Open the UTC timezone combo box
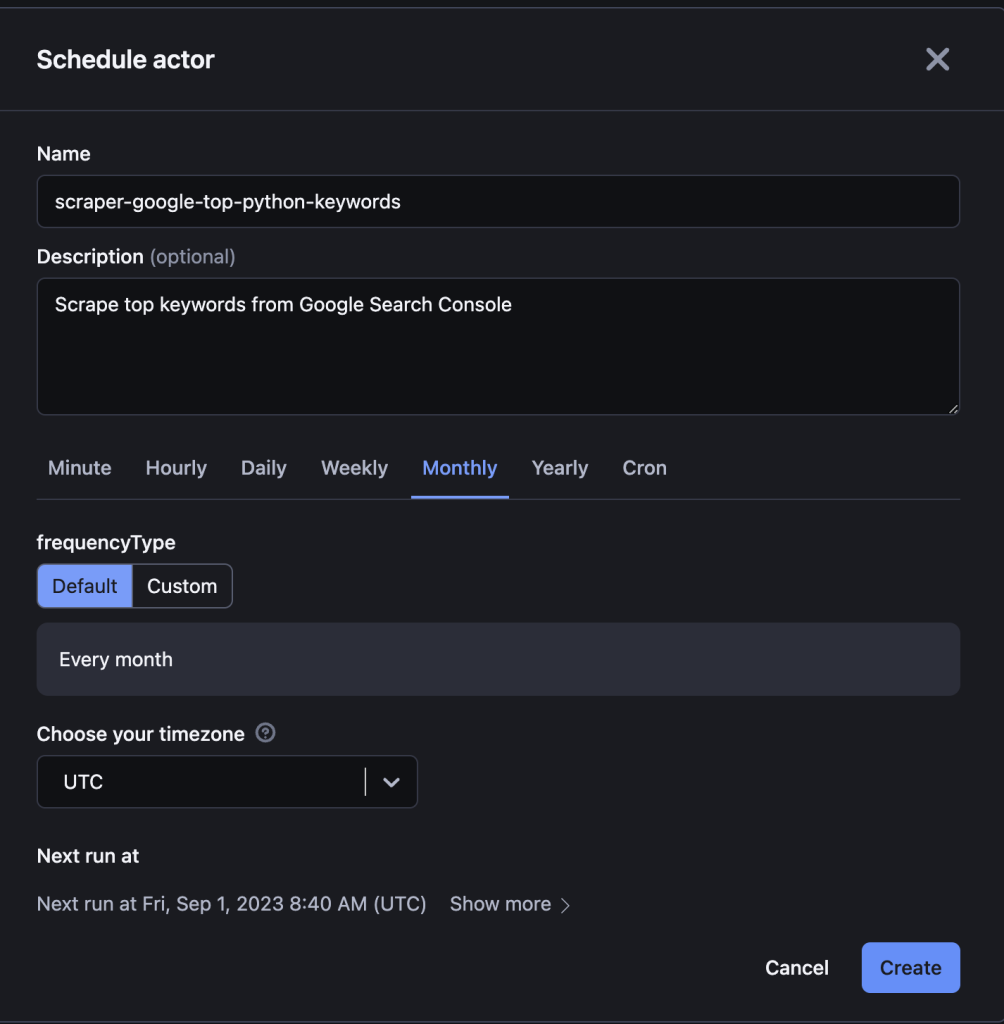This screenshot has height=1024, width=1004. pyautogui.click(x=227, y=782)
